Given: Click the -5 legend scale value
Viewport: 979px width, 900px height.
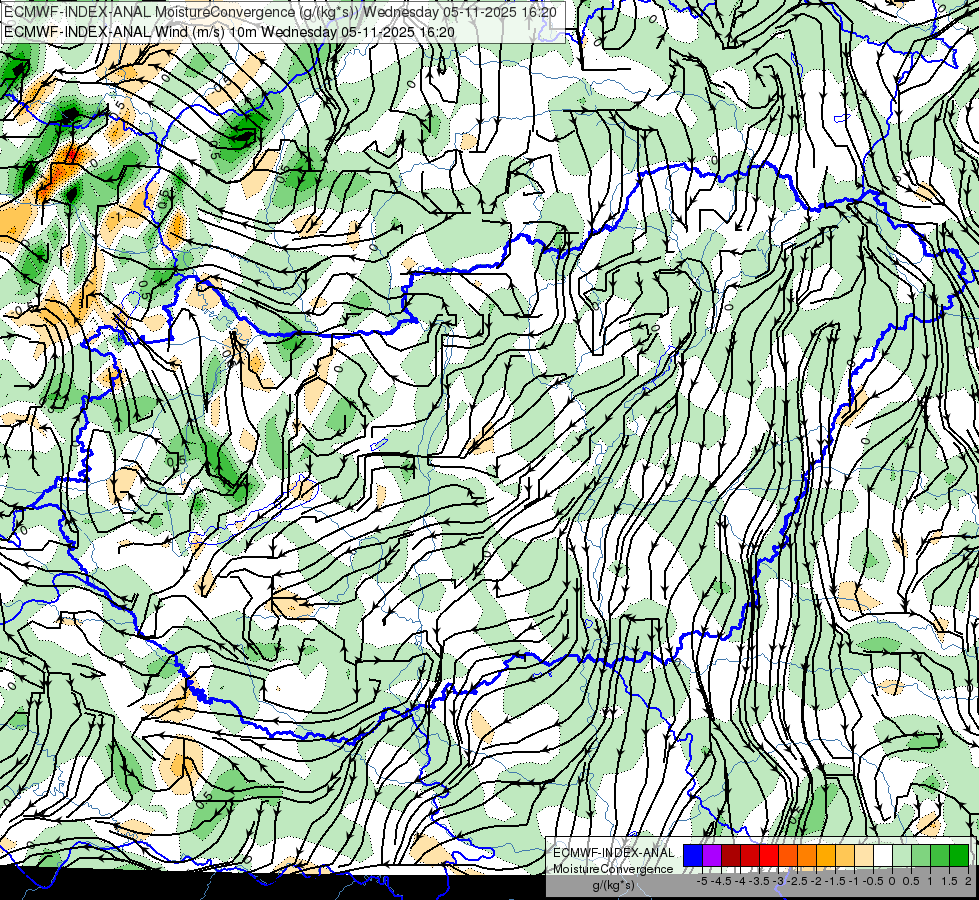Looking at the screenshot, I should click(x=702, y=881).
